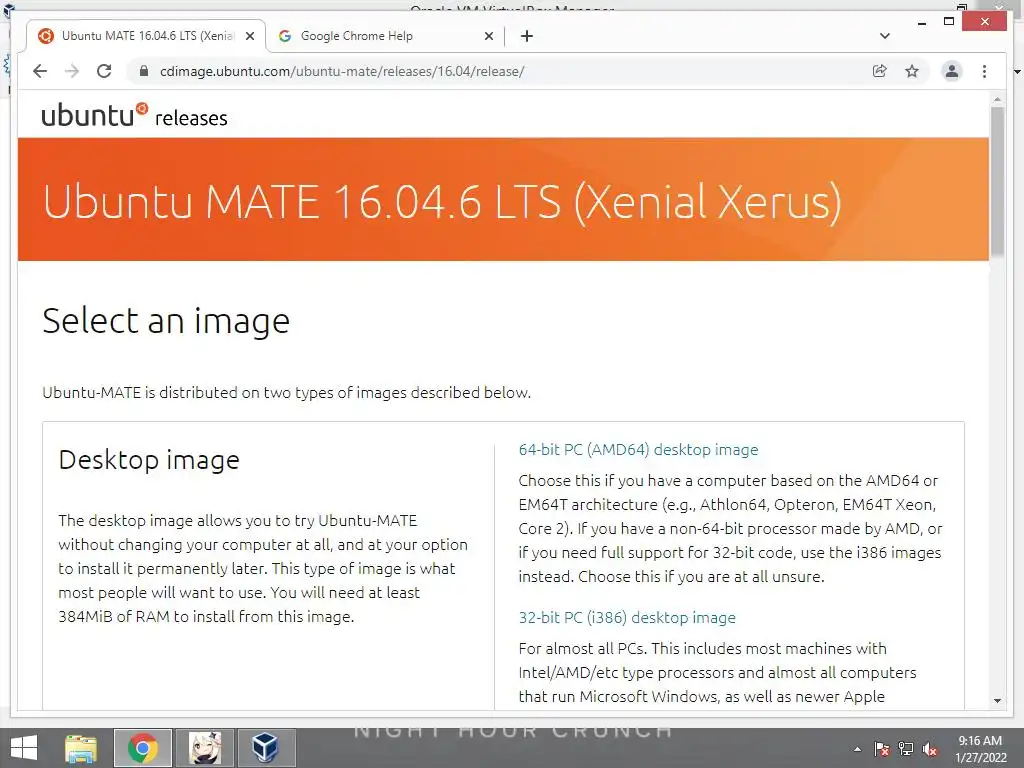The width and height of the screenshot is (1024, 768).
Task: Click the 'Desktop image' heading
Action: coord(149,460)
